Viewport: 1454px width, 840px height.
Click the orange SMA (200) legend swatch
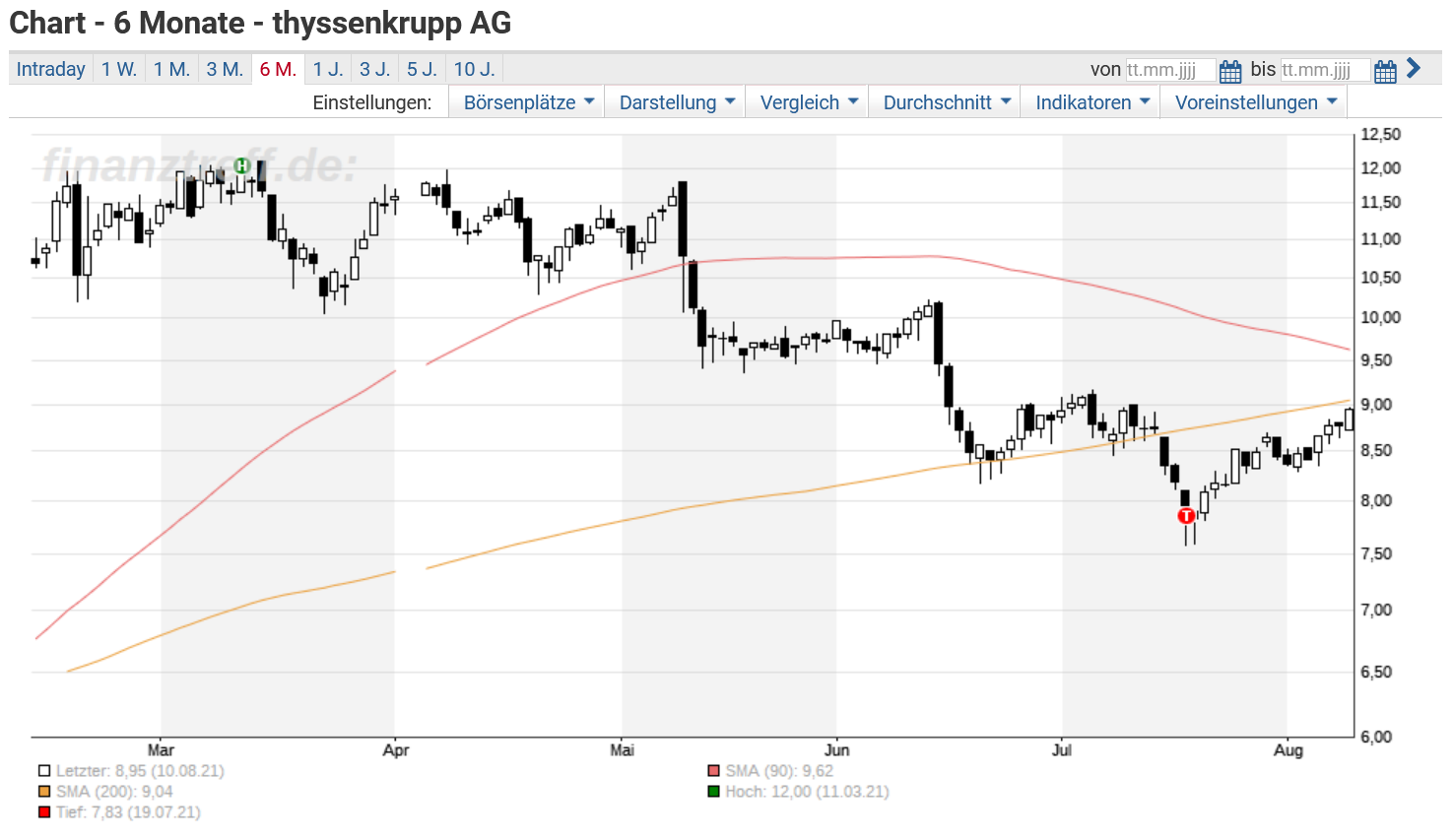coord(44,792)
